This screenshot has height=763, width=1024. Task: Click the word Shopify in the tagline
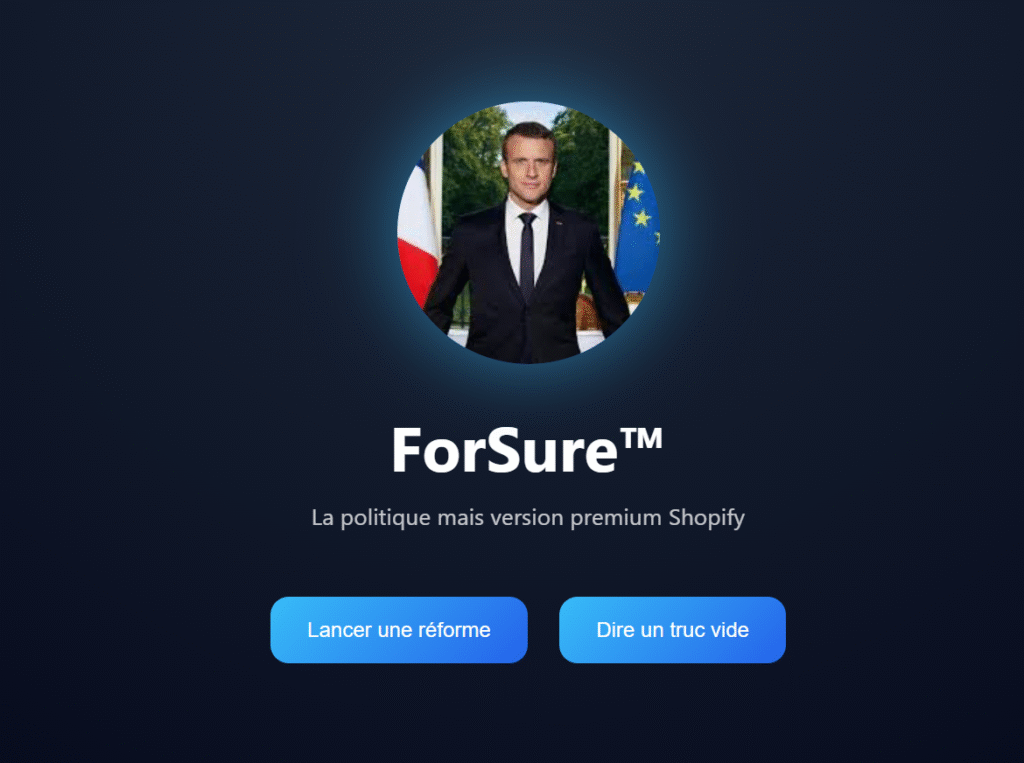707,518
